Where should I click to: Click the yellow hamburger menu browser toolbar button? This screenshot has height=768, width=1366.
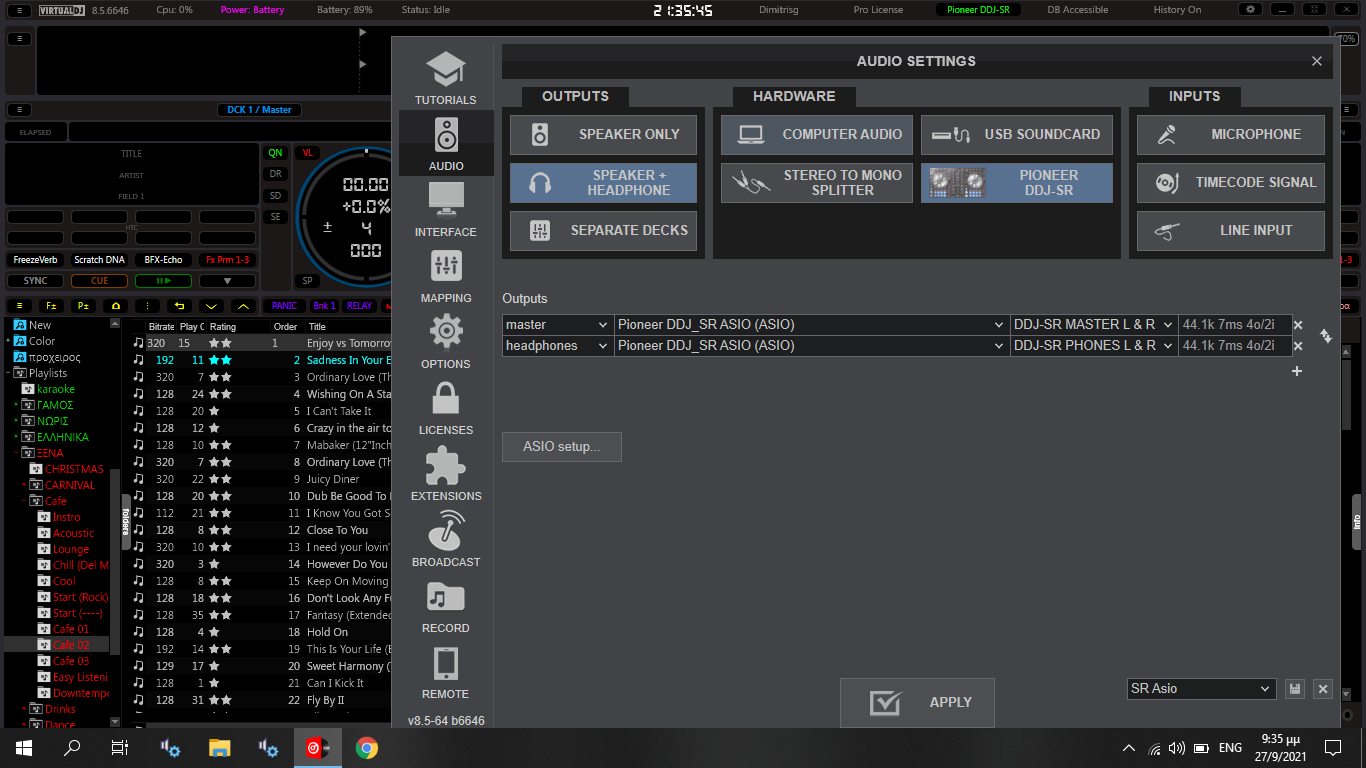19,306
